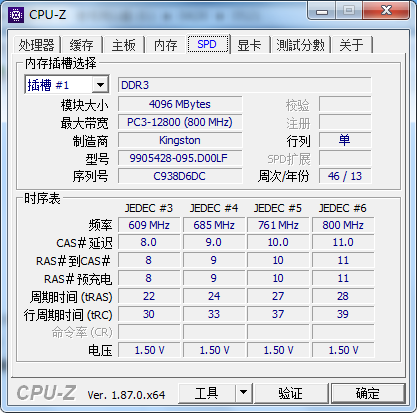Click the tRC value 33
Screen dimensions: 419x415
click(x=214, y=314)
